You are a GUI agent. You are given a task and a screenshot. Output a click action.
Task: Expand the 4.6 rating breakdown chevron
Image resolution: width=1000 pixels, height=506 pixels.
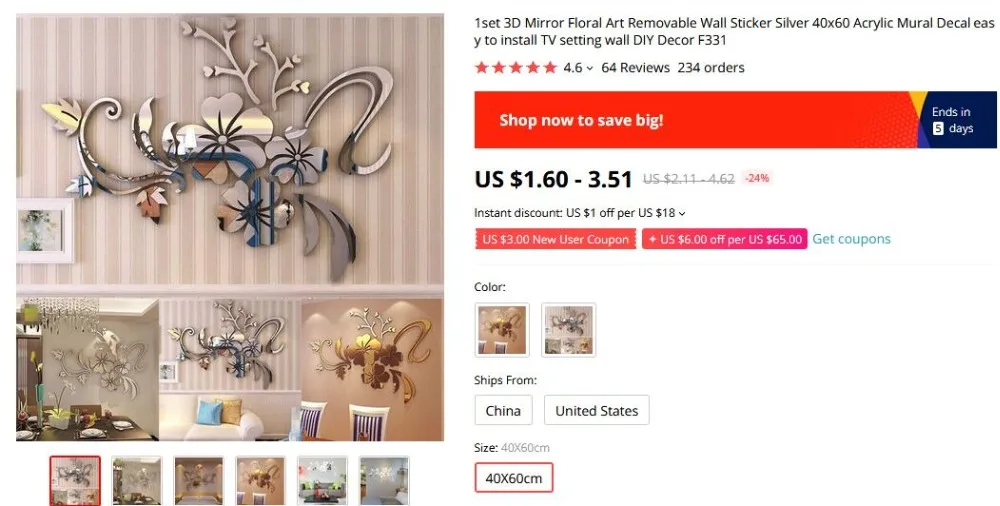[590, 68]
